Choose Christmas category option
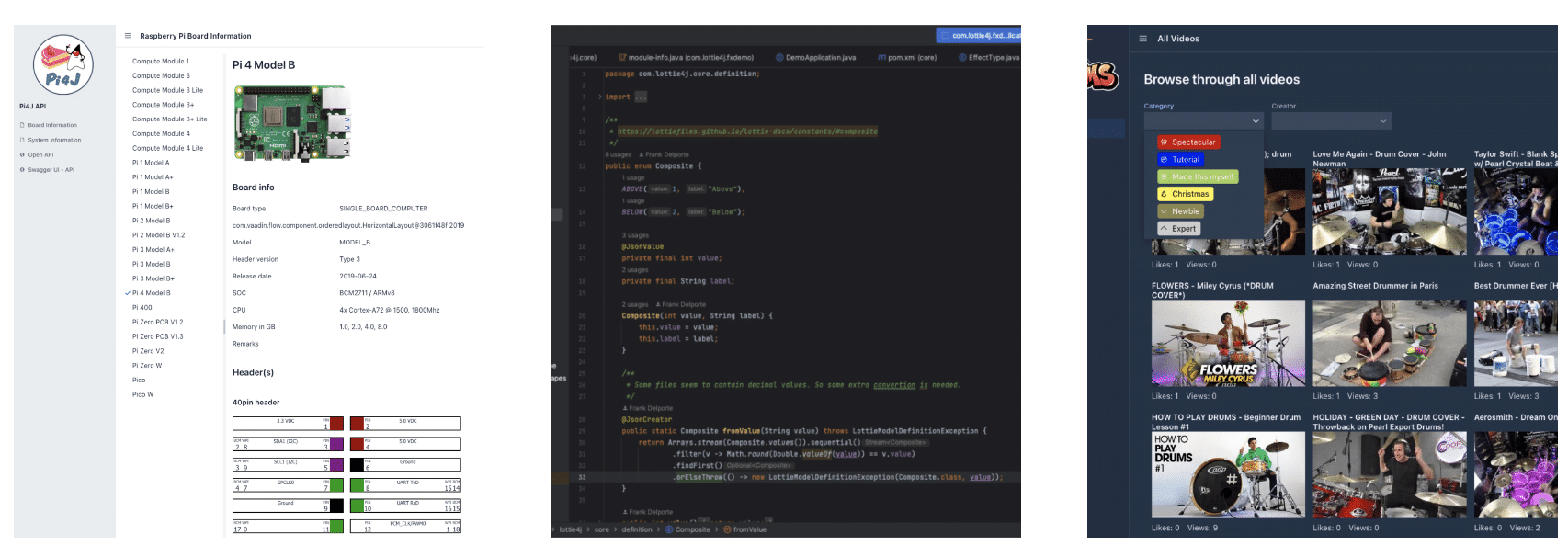This screenshot has height=557, width=1568. click(x=1186, y=194)
